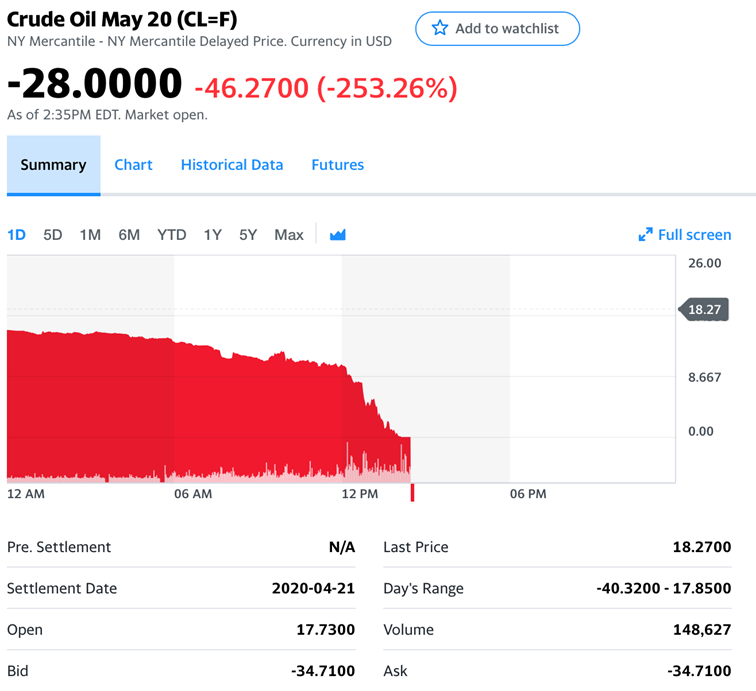The image size is (756, 691).
Task: Click the full screen expand arrows icon
Action: pyautogui.click(x=645, y=235)
